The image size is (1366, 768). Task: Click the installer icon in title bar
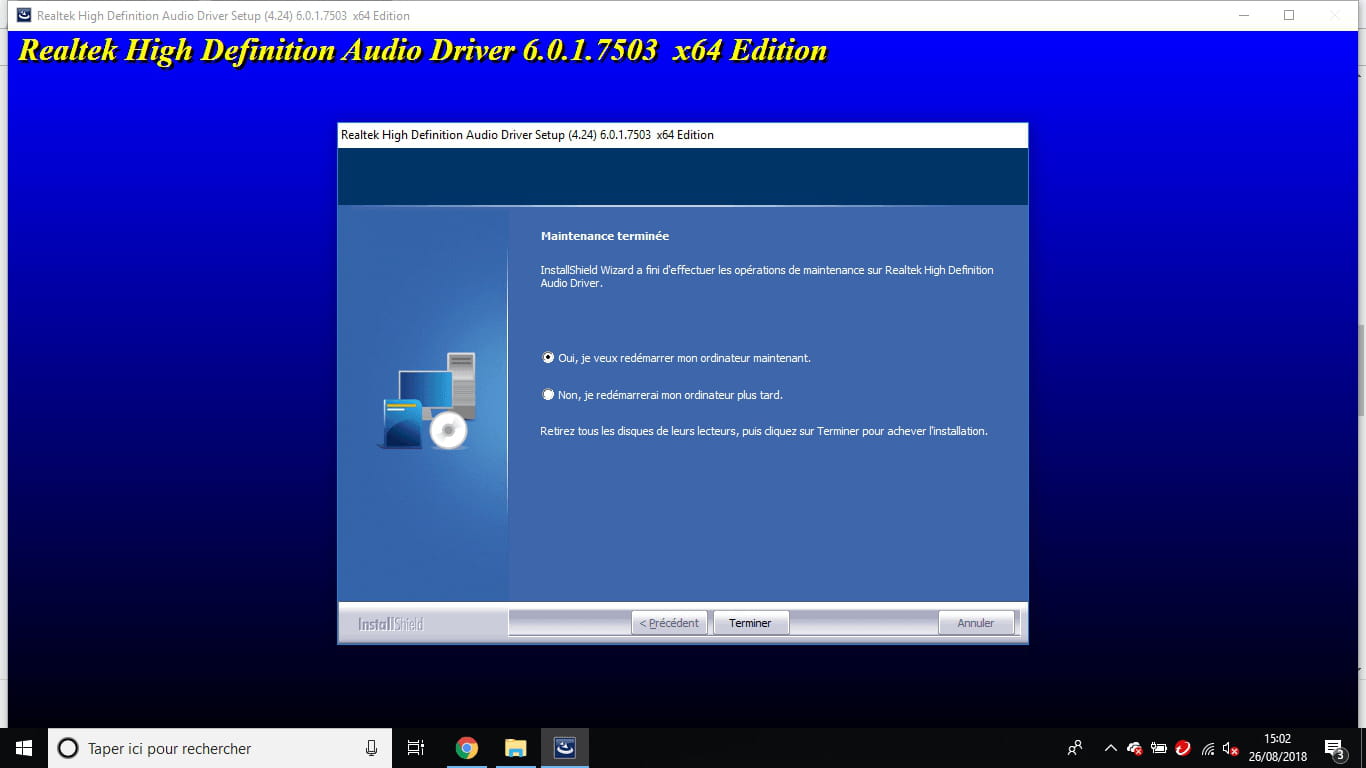click(24, 15)
